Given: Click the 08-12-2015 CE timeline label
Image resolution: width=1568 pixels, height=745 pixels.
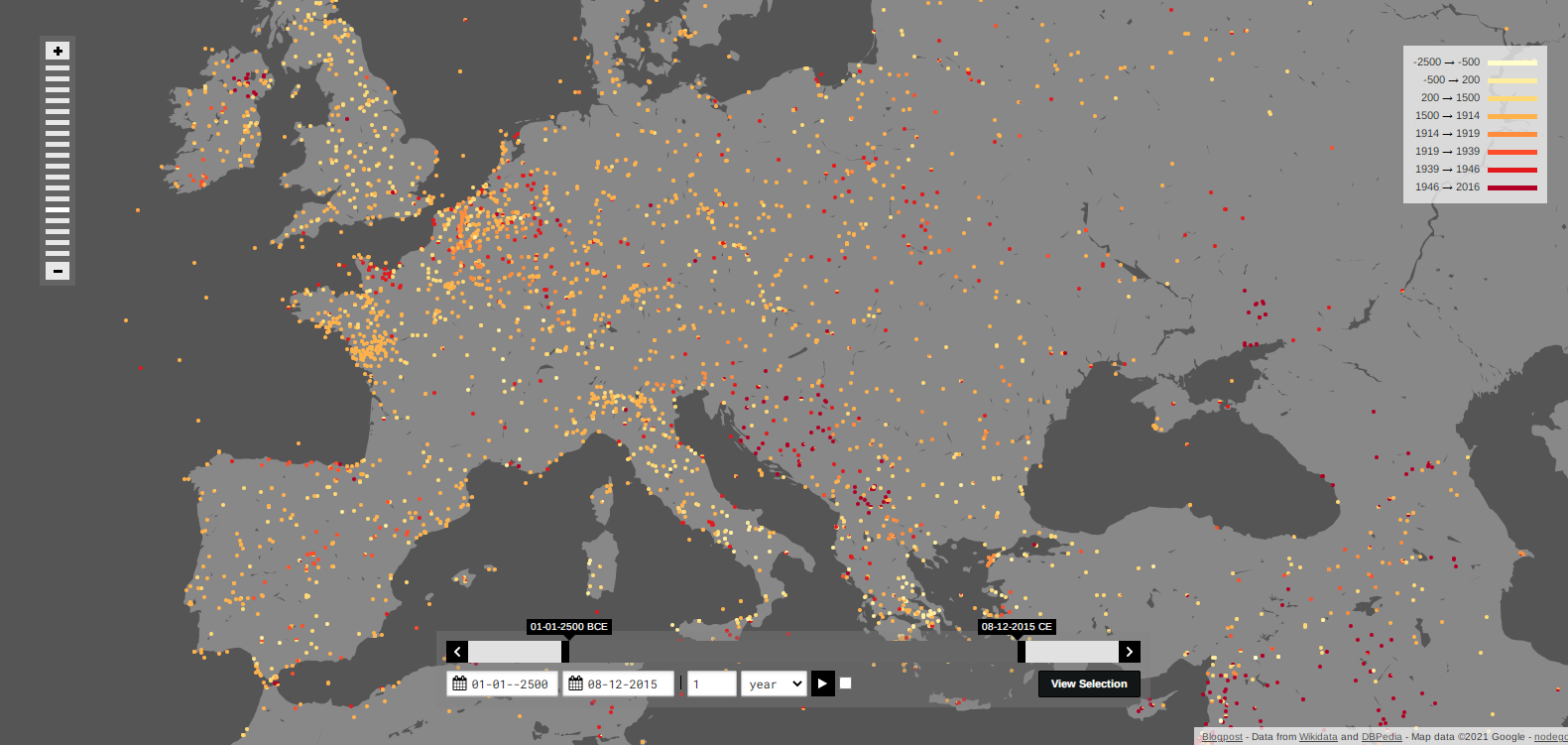Looking at the screenshot, I should pyautogui.click(x=1017, y=627).
